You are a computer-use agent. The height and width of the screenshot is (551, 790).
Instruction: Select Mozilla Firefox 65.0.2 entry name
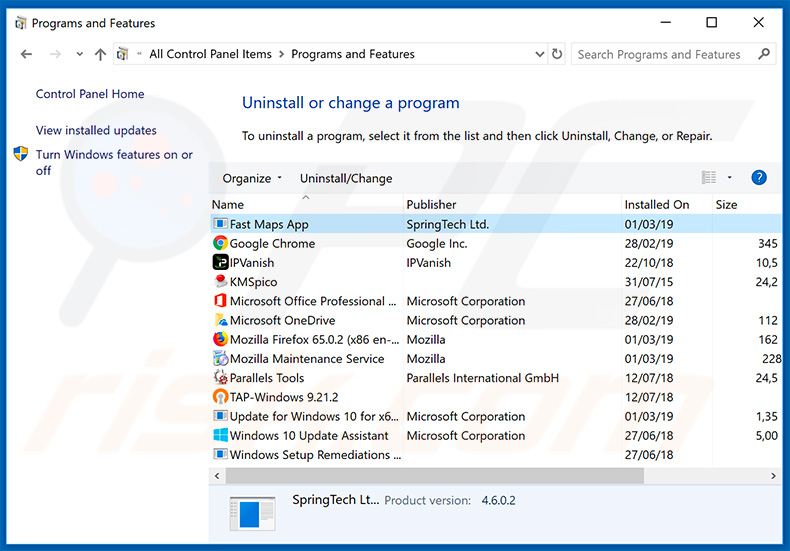314,339
